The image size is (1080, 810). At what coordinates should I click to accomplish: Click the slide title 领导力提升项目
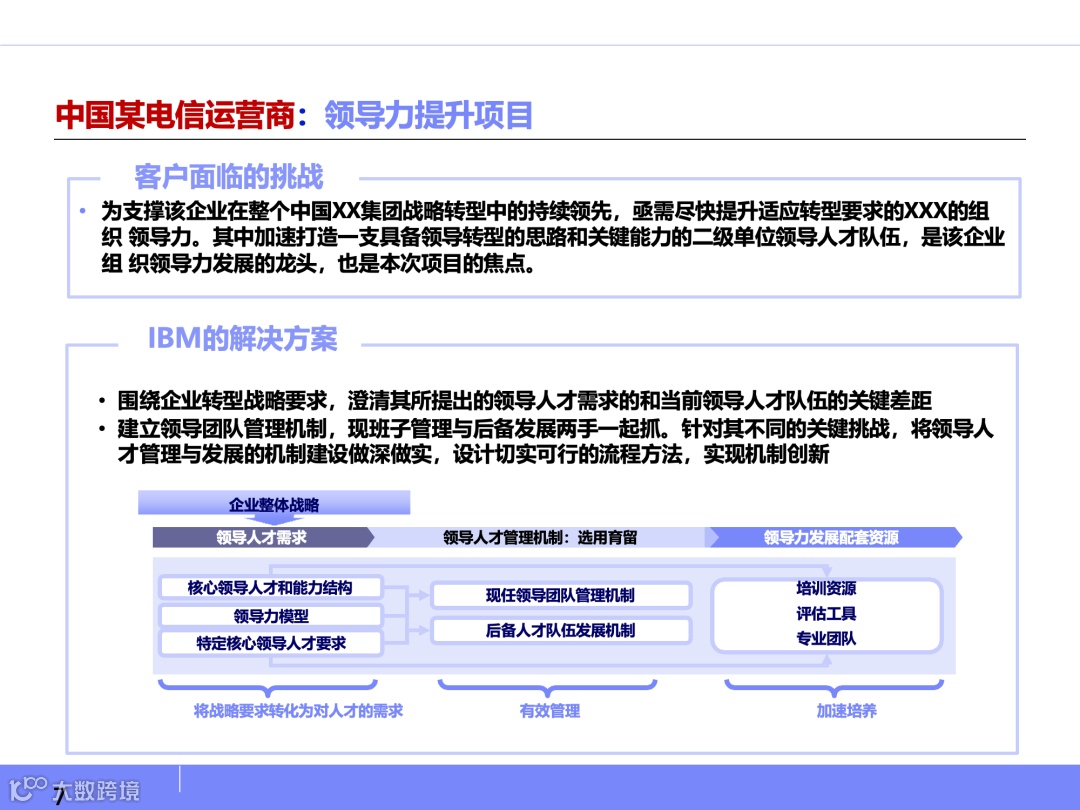[428, 115]
